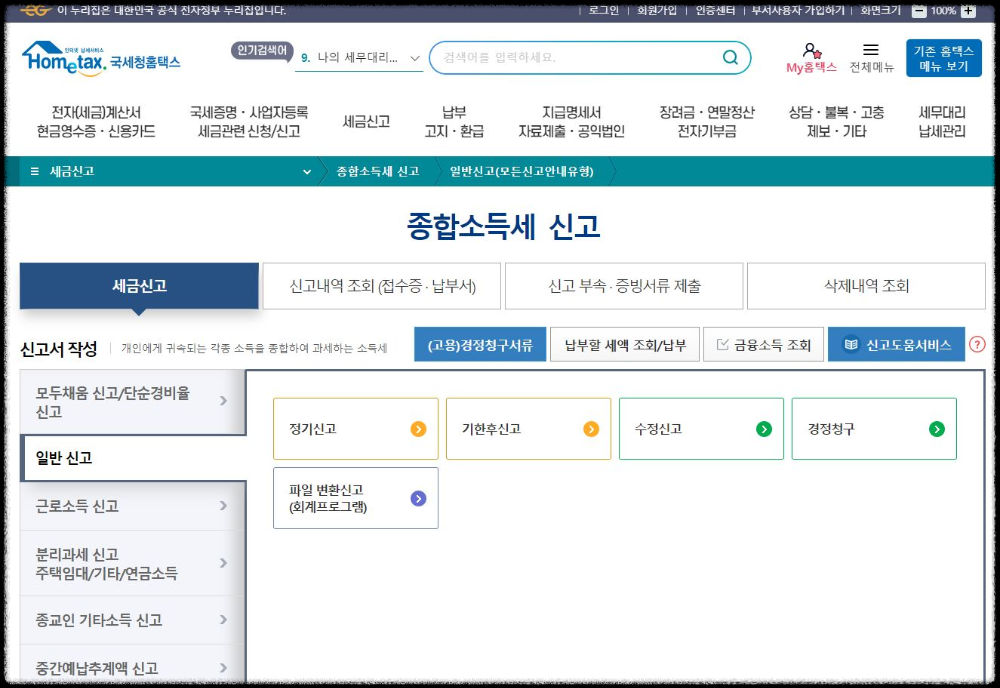Click the 정기신고 button
Screen dimensions: 1000x688
(x=355, y=428)
